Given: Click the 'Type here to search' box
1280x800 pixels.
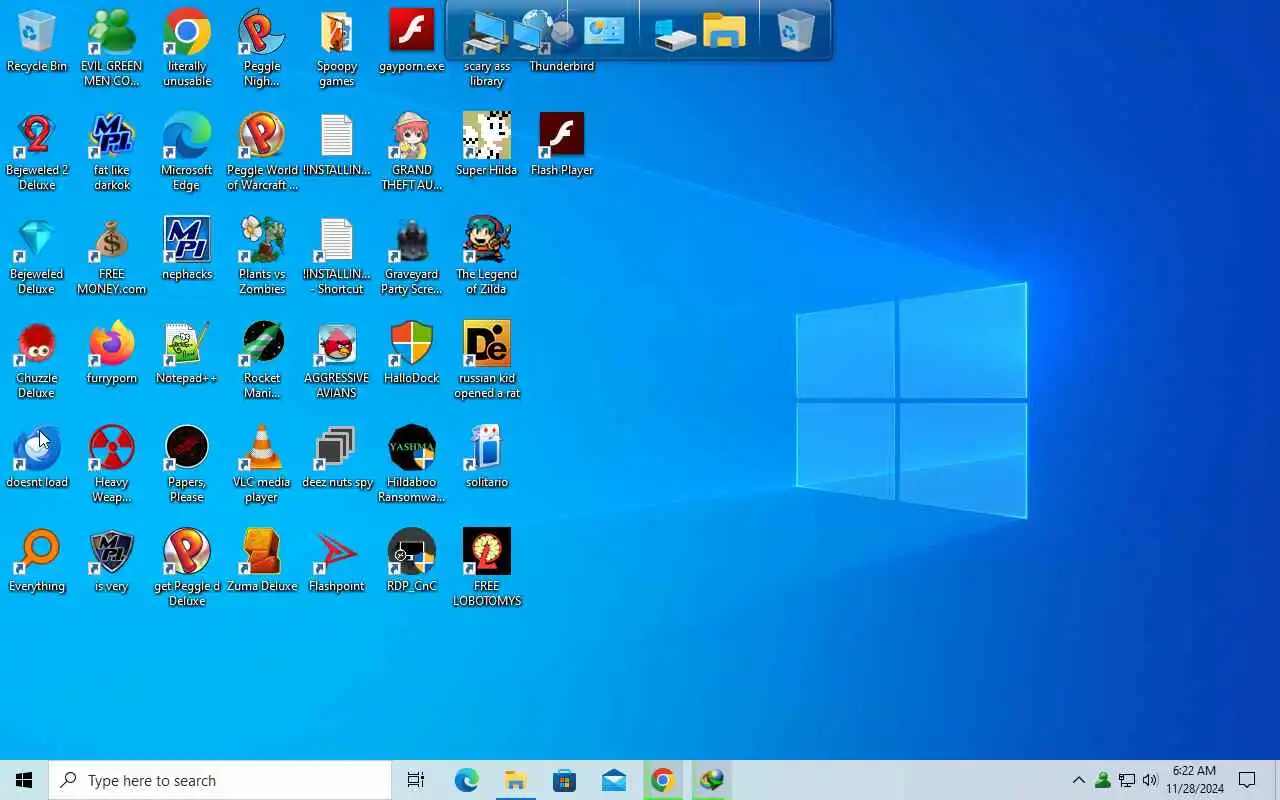Looking at the screenshot, I should pyautogui.click(x=220, y=781).
